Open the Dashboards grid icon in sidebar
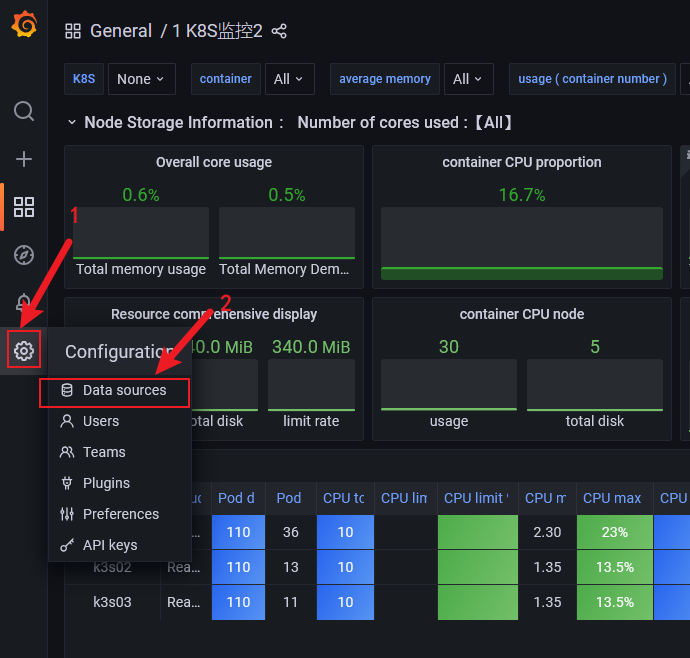The height and width of the screenshot is (658, 690). [x=24, y=207]
